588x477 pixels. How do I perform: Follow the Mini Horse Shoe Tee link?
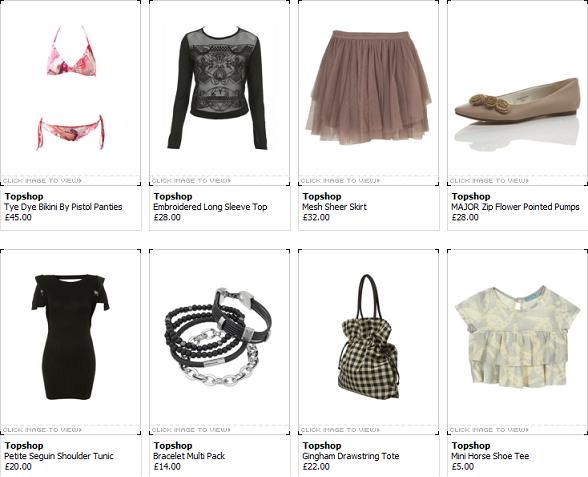point(490,456)
